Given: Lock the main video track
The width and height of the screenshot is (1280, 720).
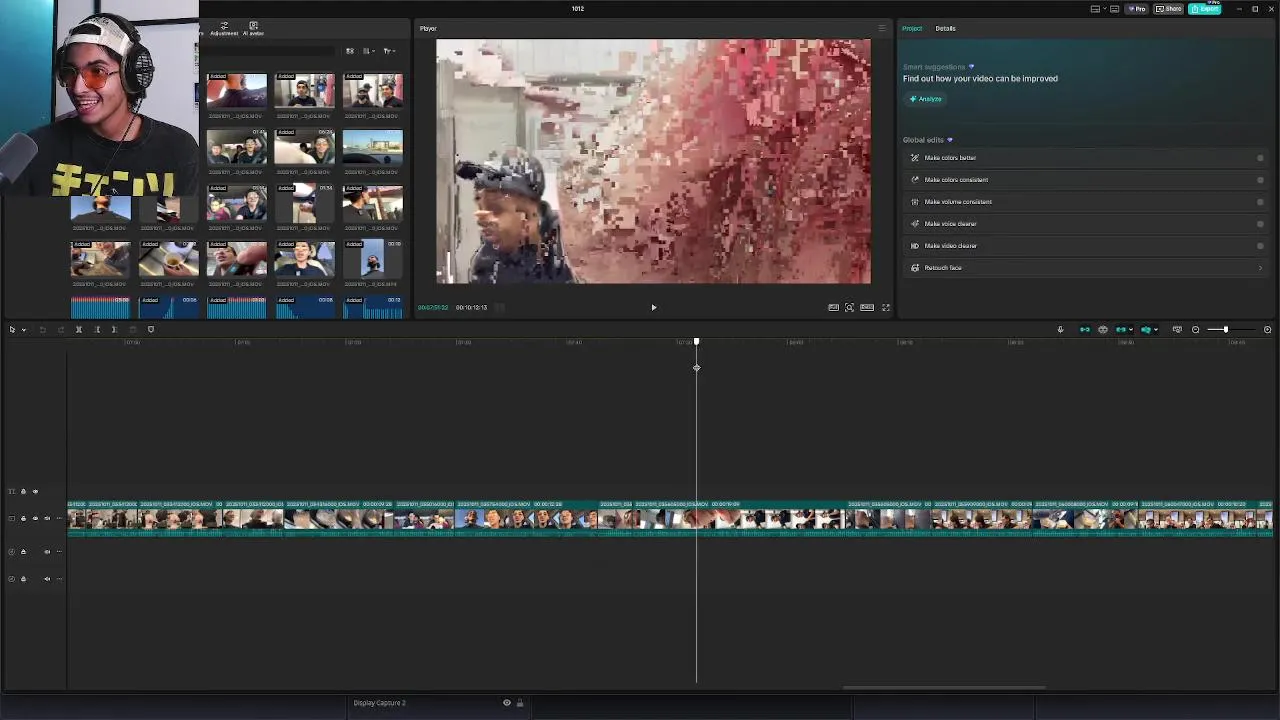Looking at the screenshot, I should coord(23,518).
